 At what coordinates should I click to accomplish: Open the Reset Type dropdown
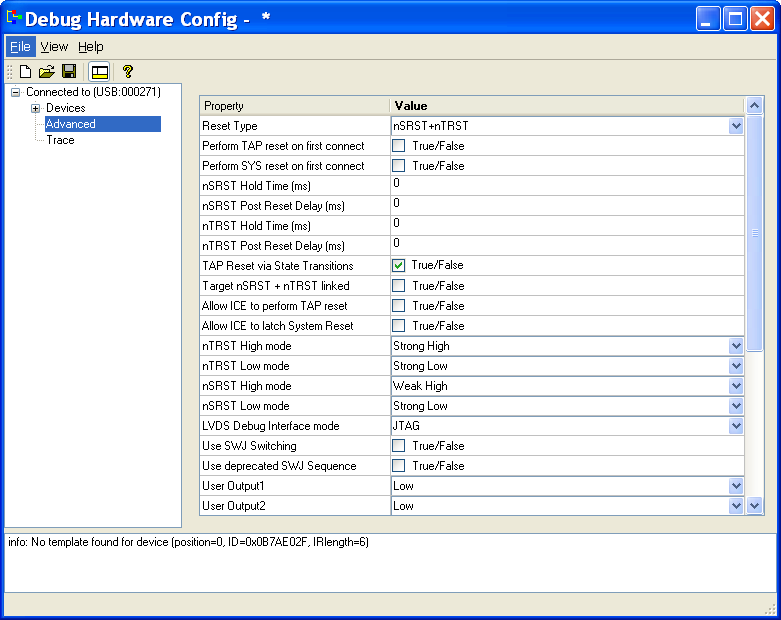(x=736, y=126)
